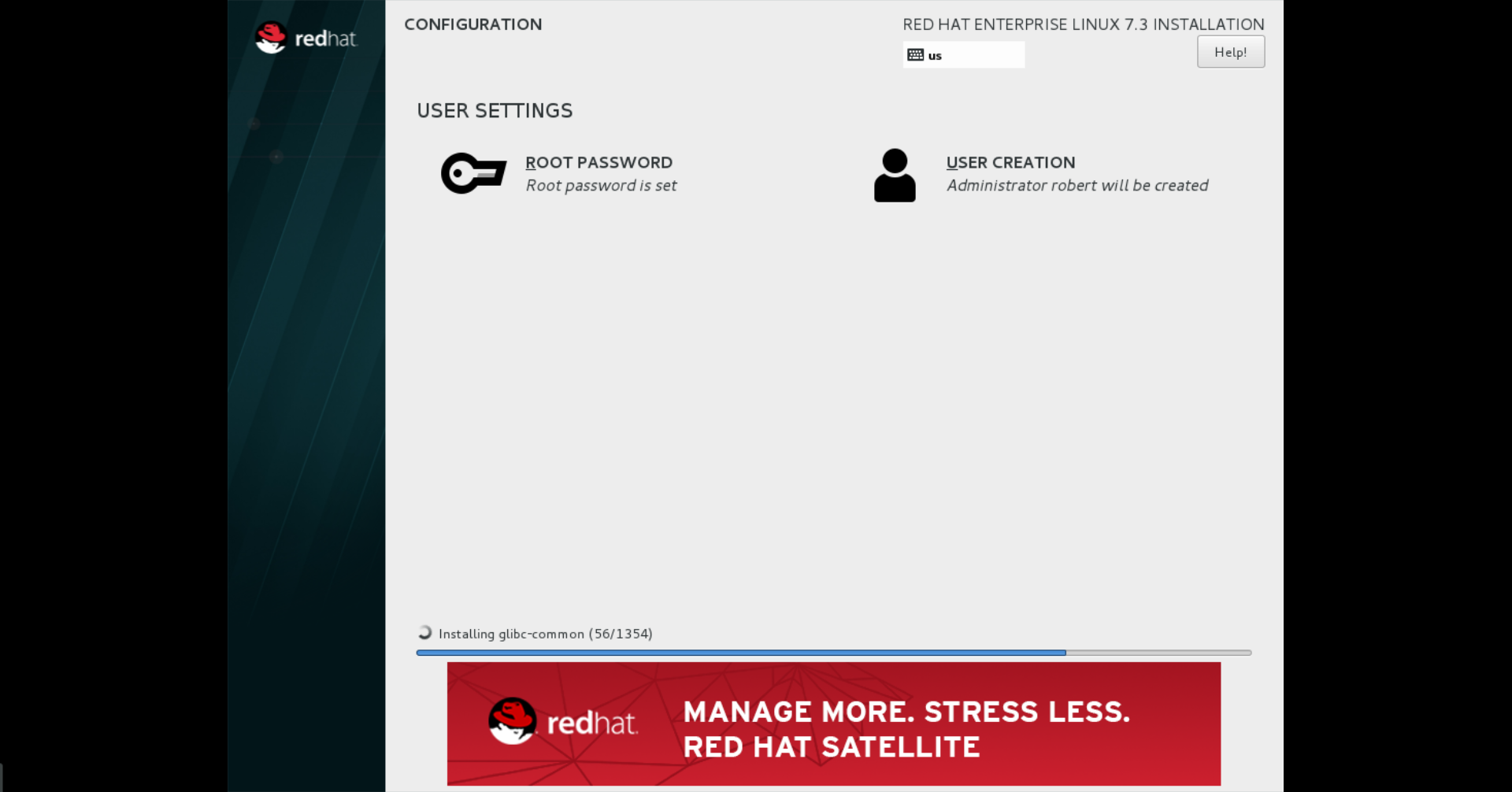Screen dimensions: 1512x792
Task: Click the installation progress bar
Action: pos(833,653)
